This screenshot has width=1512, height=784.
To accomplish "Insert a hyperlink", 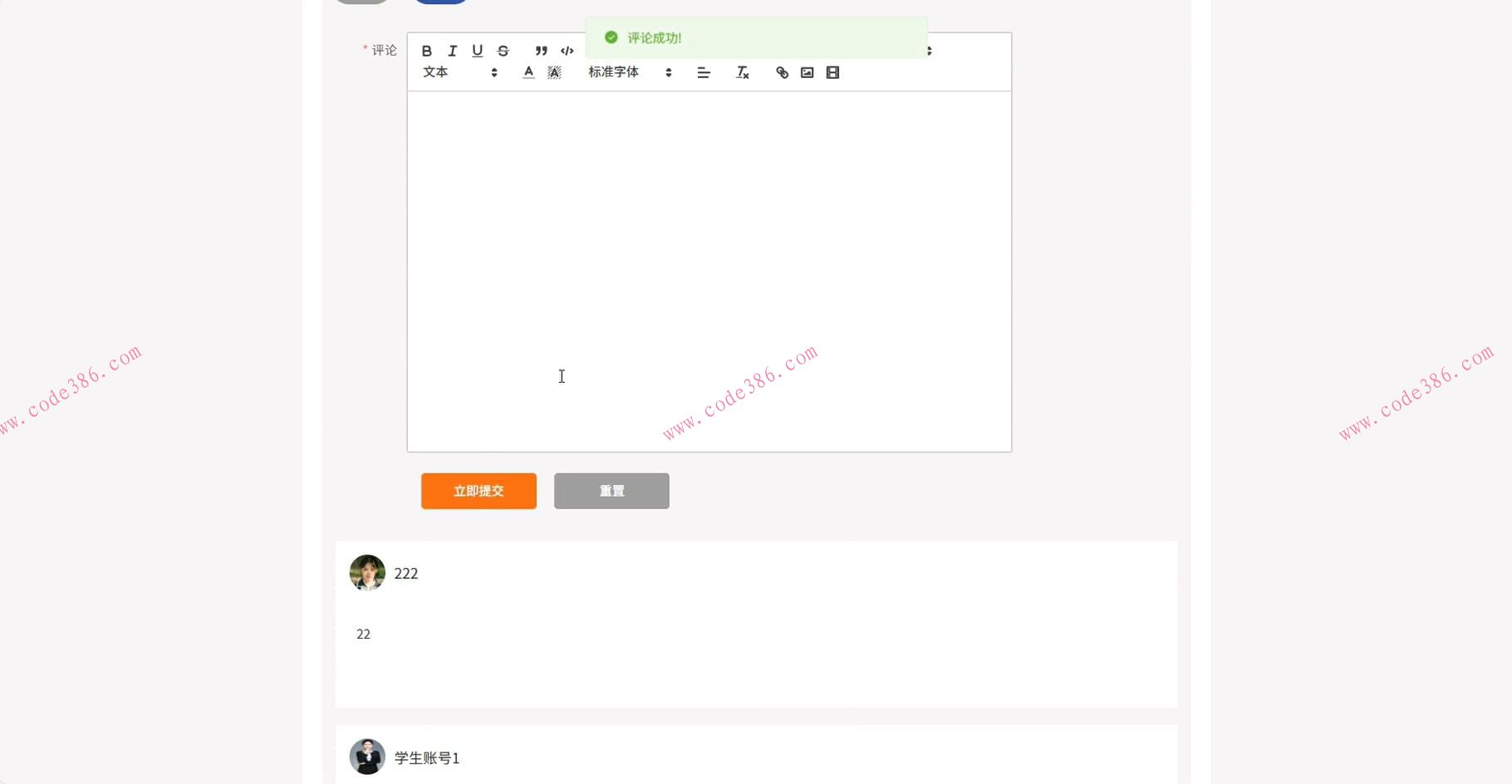I will 782,73.
